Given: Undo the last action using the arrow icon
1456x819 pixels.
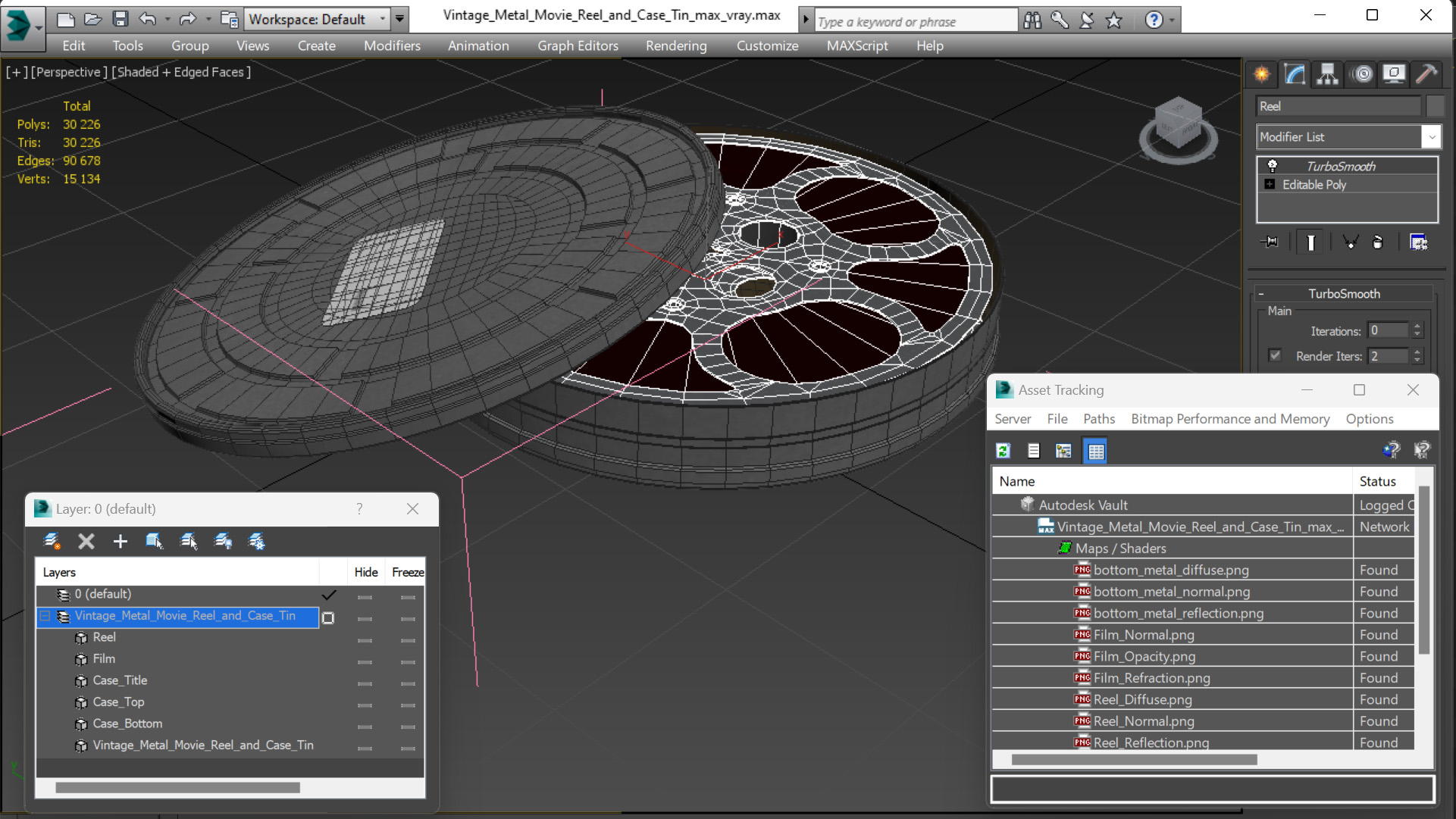Looking at the screenshot, I should pos(147,19).
